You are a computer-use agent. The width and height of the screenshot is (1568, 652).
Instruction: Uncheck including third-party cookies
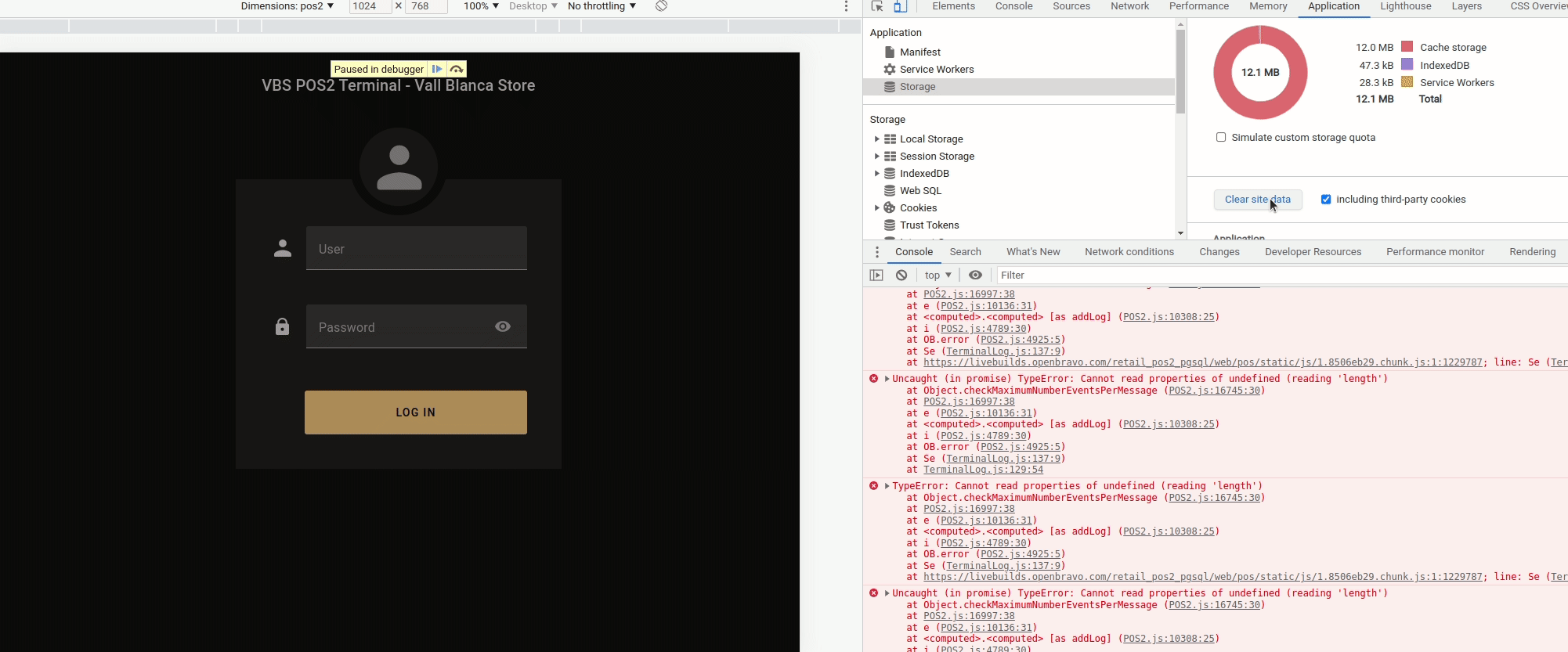point(1326,200)
